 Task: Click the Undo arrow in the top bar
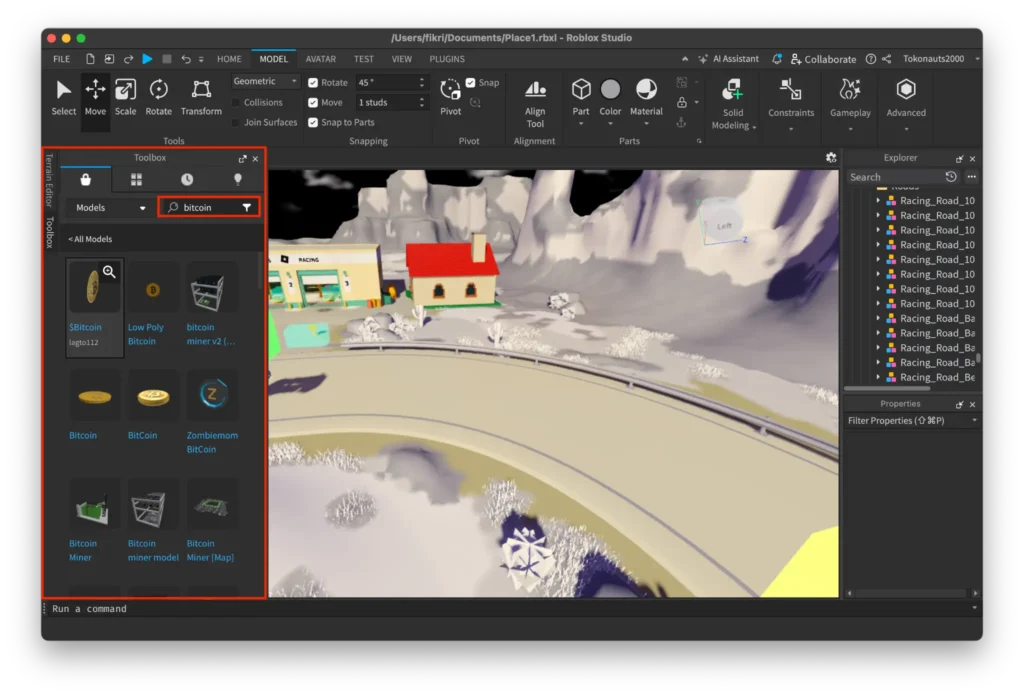pos(186,59)
